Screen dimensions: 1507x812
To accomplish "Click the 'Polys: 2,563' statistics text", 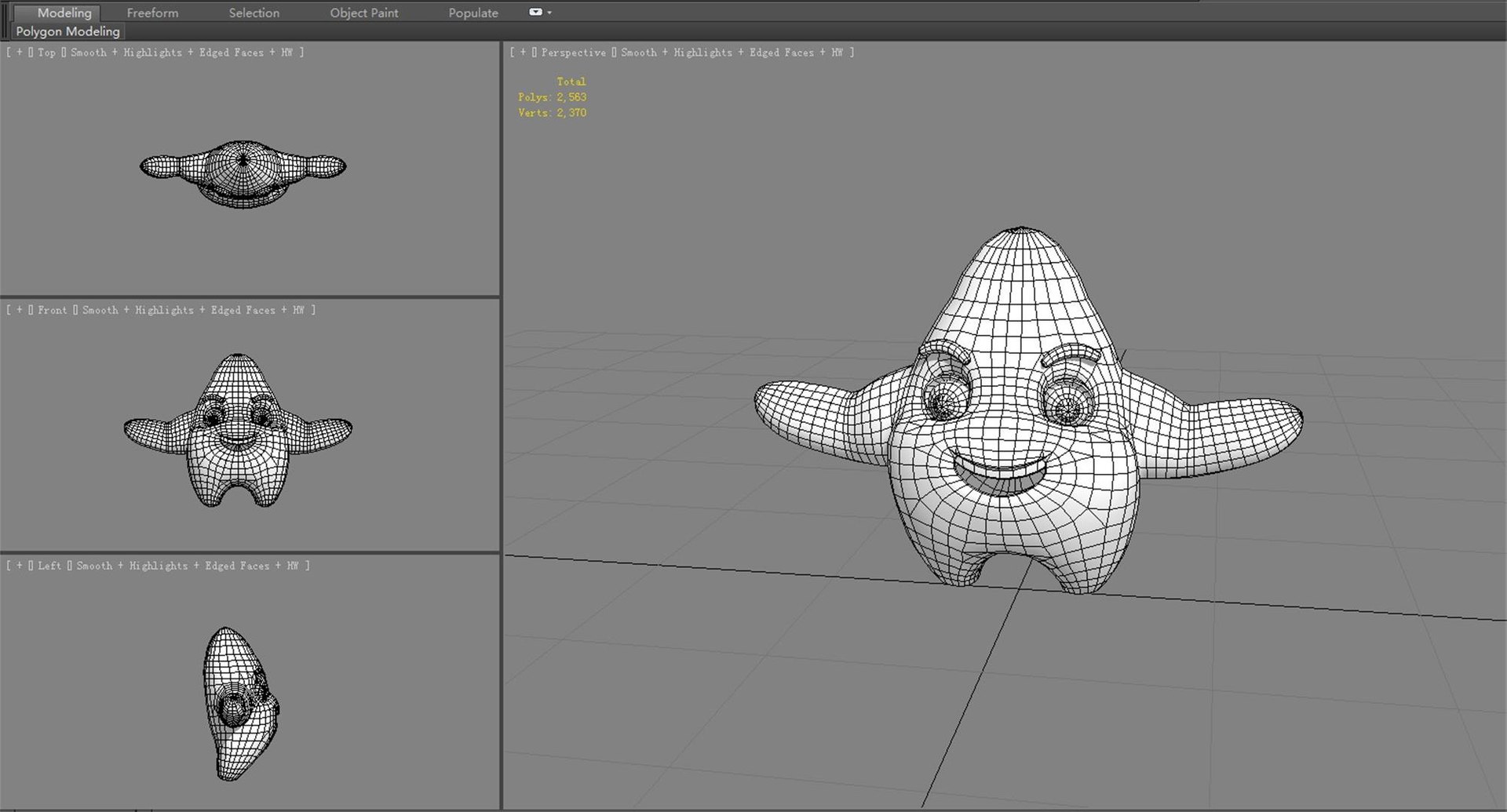I will tap(552, 97).
